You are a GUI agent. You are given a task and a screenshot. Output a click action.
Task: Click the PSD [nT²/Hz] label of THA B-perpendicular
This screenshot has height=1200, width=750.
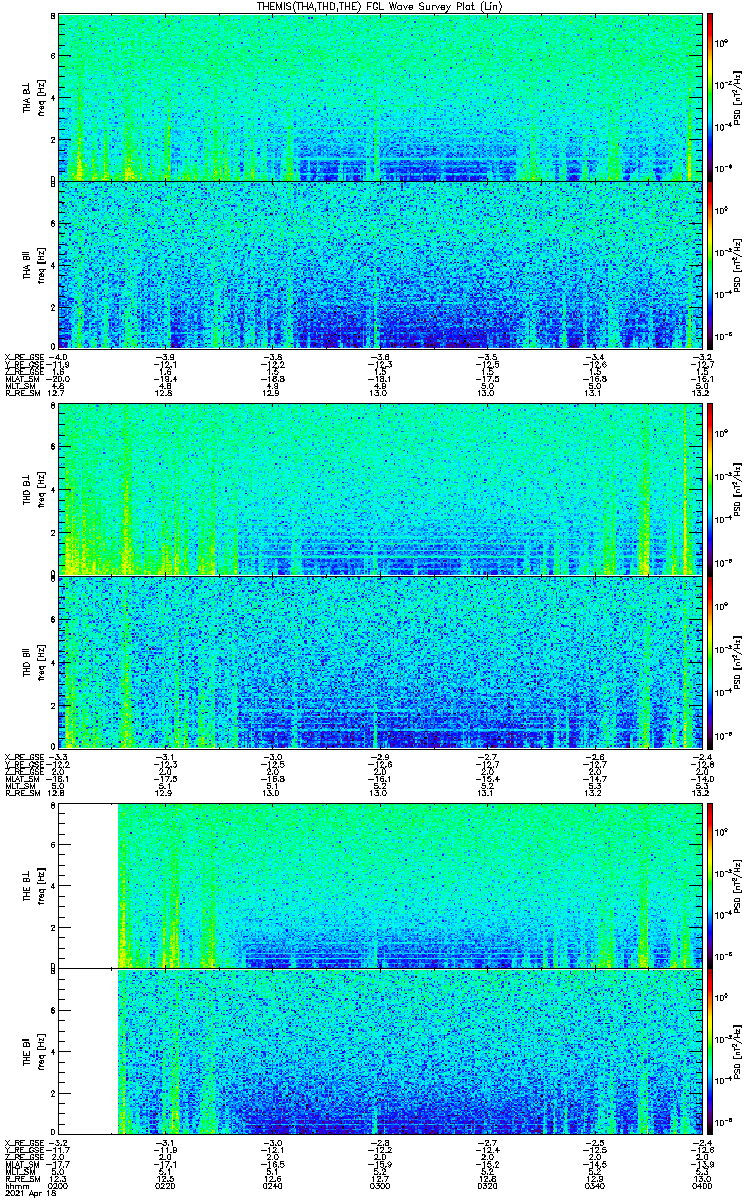[736, 96]
